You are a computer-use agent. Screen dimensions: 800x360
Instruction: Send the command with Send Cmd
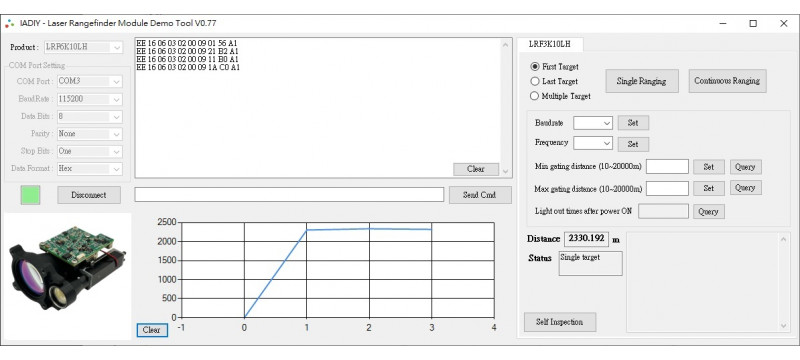click(x=480, y=195)
